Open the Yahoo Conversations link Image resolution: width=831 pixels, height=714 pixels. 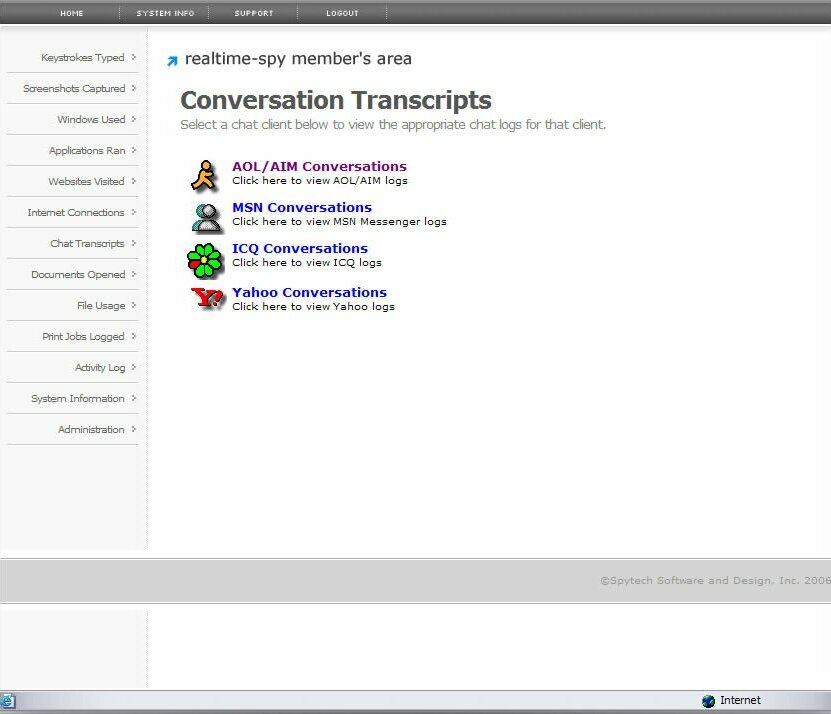click(x=309, y=292)
